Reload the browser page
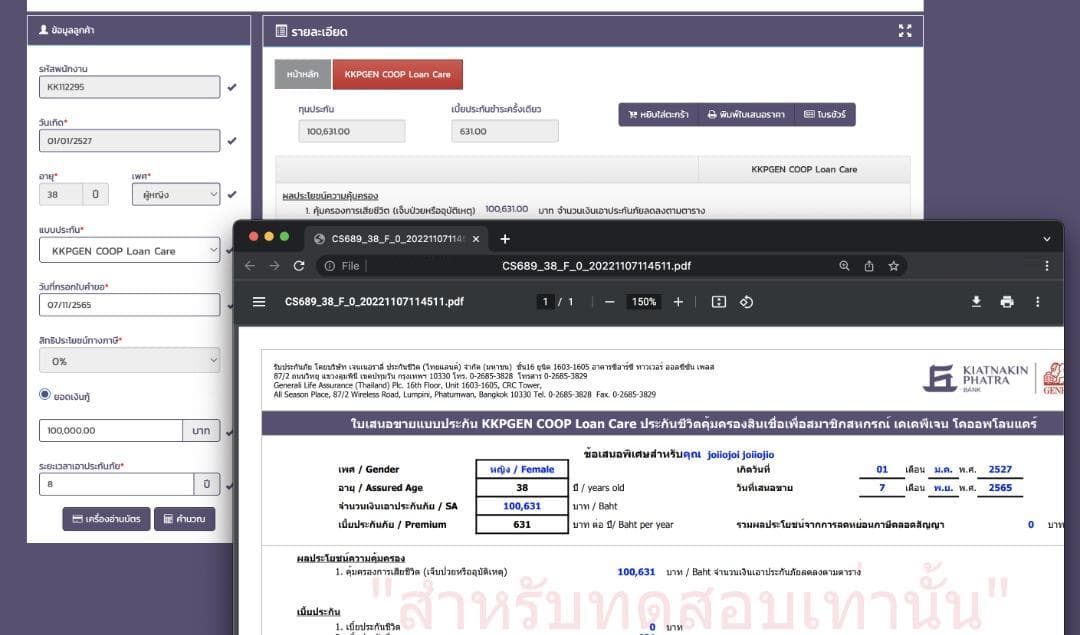 pyautogui.click(x=298, y=266)
